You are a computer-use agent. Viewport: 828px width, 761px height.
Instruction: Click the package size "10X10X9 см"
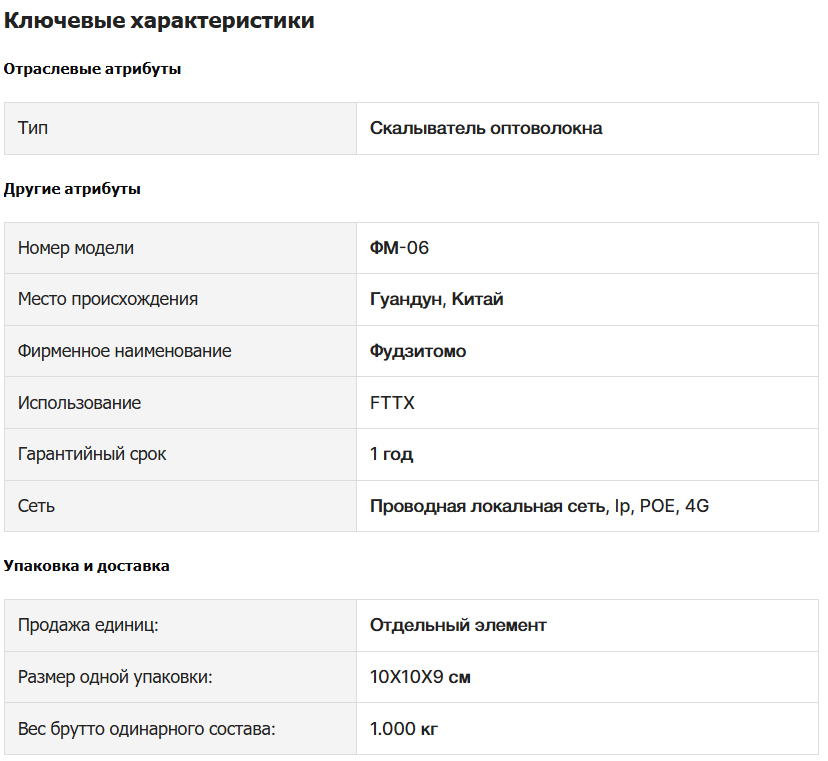tap(420, 677)
